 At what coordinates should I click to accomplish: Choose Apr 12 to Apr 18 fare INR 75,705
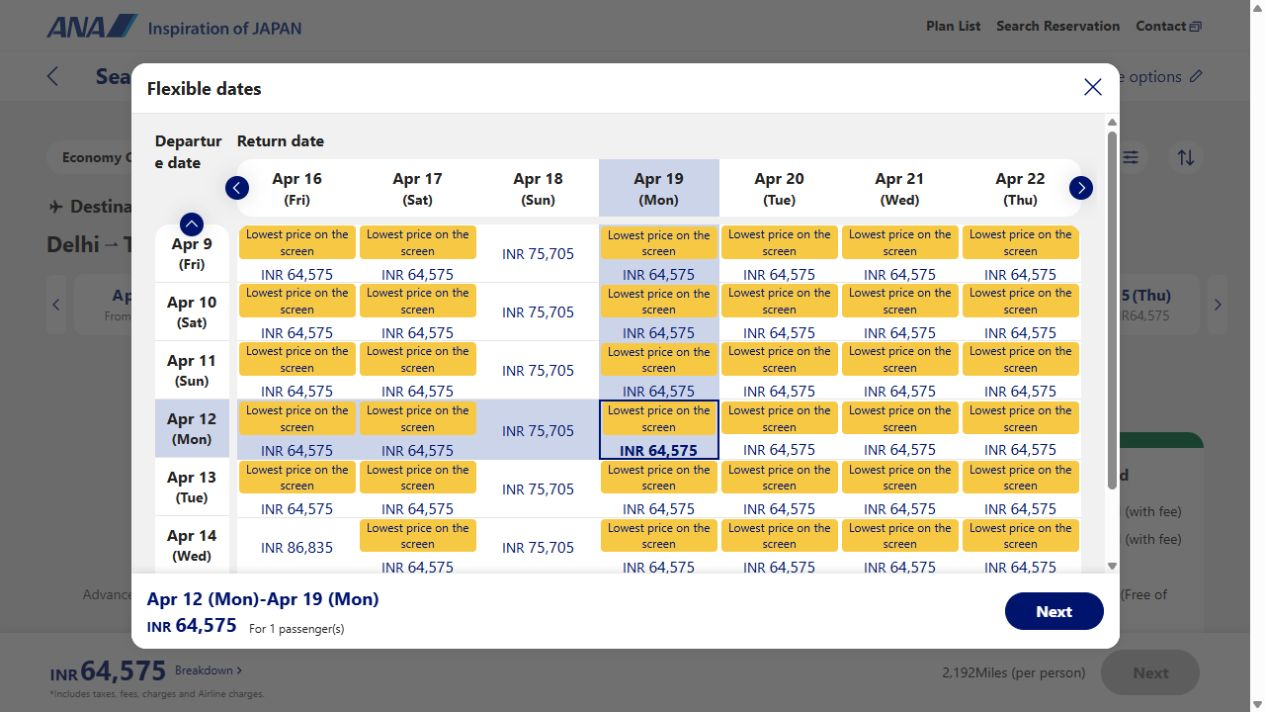click(538, 430)
